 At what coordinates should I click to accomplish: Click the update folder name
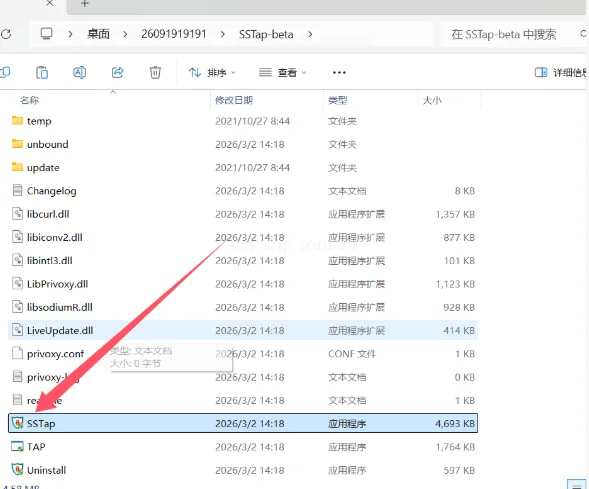(x=43, y=168)
